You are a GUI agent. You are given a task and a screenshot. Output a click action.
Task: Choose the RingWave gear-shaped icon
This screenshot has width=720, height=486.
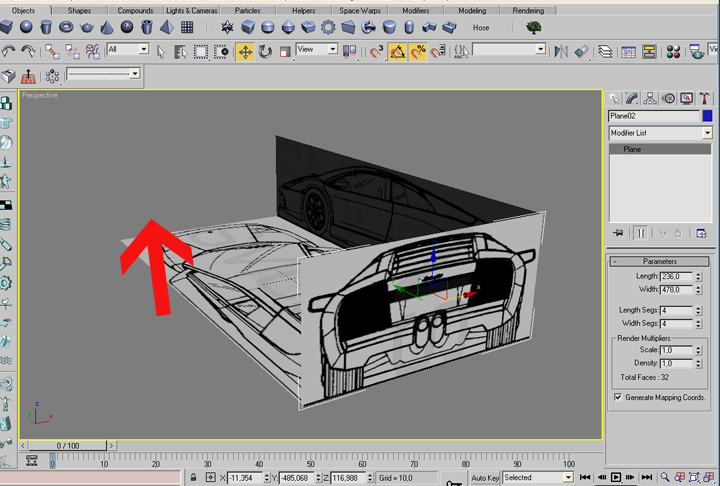coord(328,27)
